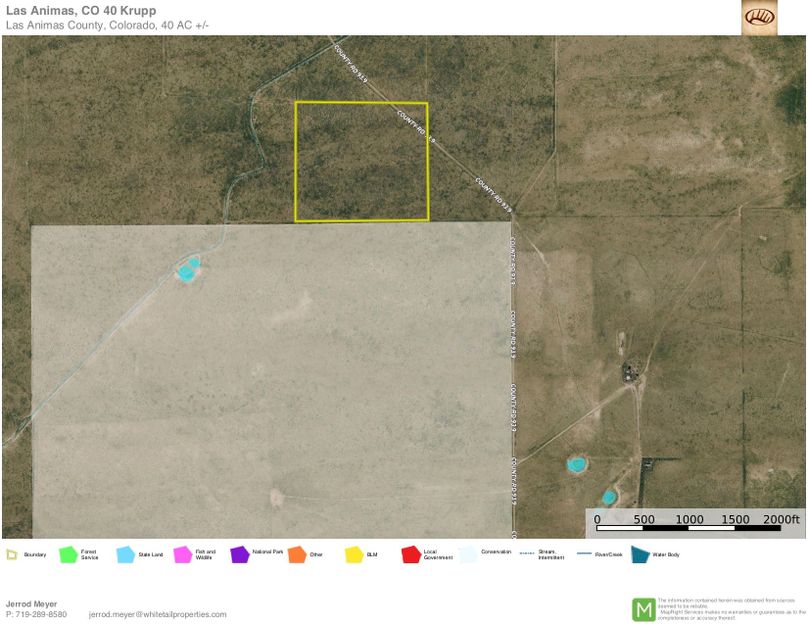Select the orange Other legend symbol
The height and width of the screenshot is (624, 808).
(x=296, y=555)
